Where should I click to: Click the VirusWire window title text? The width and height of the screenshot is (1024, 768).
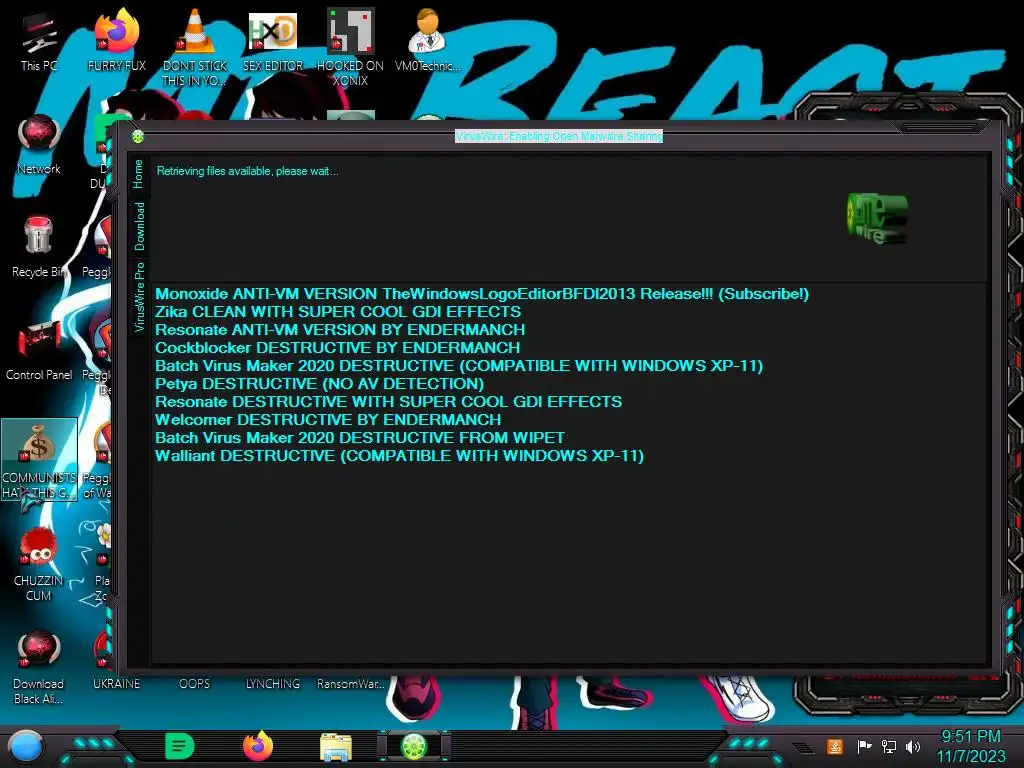pyautogui.click(x=559, y=136)
